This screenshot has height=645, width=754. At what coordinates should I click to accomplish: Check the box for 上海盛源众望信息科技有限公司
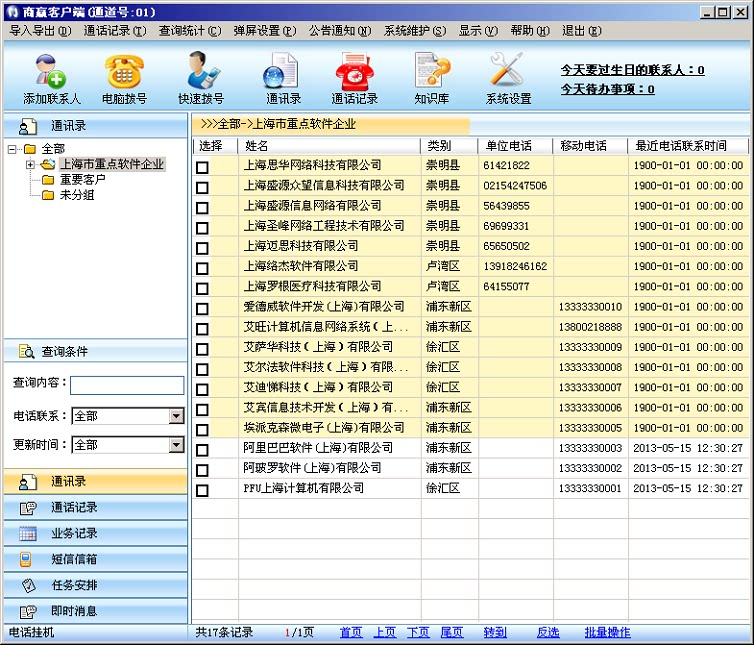(x=202, y=187)
